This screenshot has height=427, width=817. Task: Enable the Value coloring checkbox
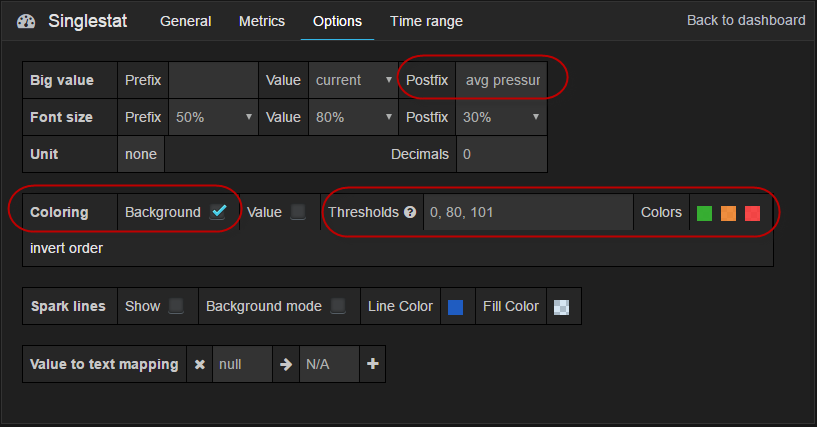click(x=298, y=212)
